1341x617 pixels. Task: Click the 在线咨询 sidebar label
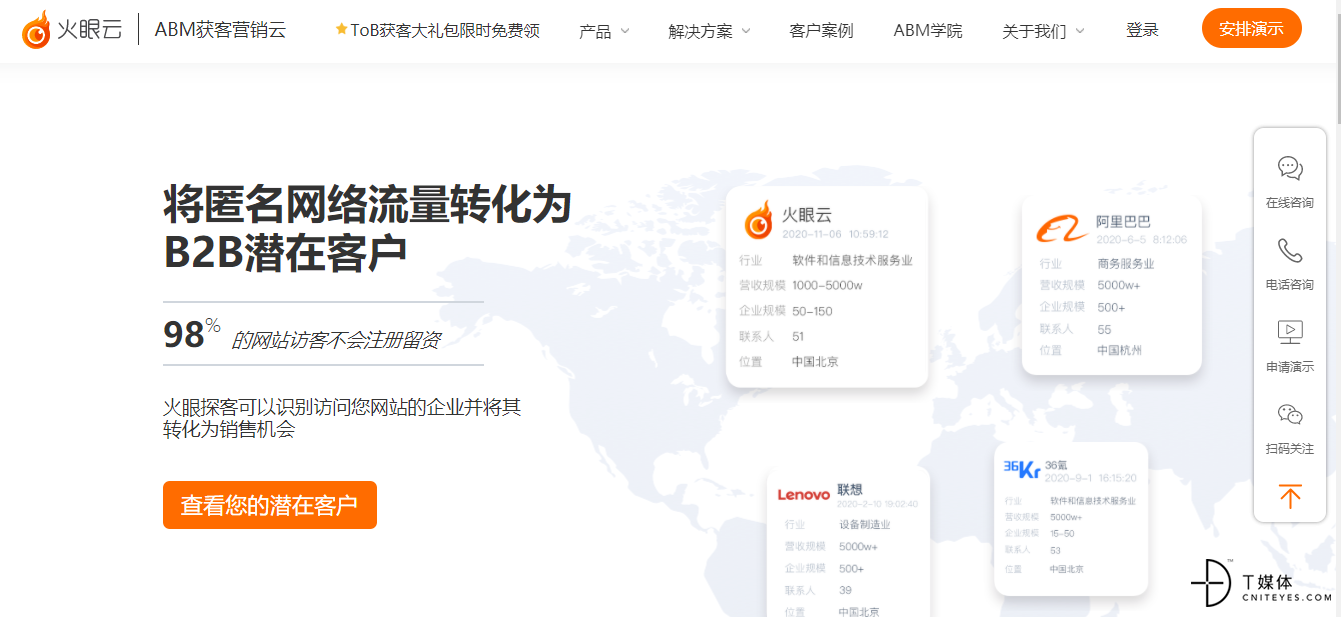1290,202
